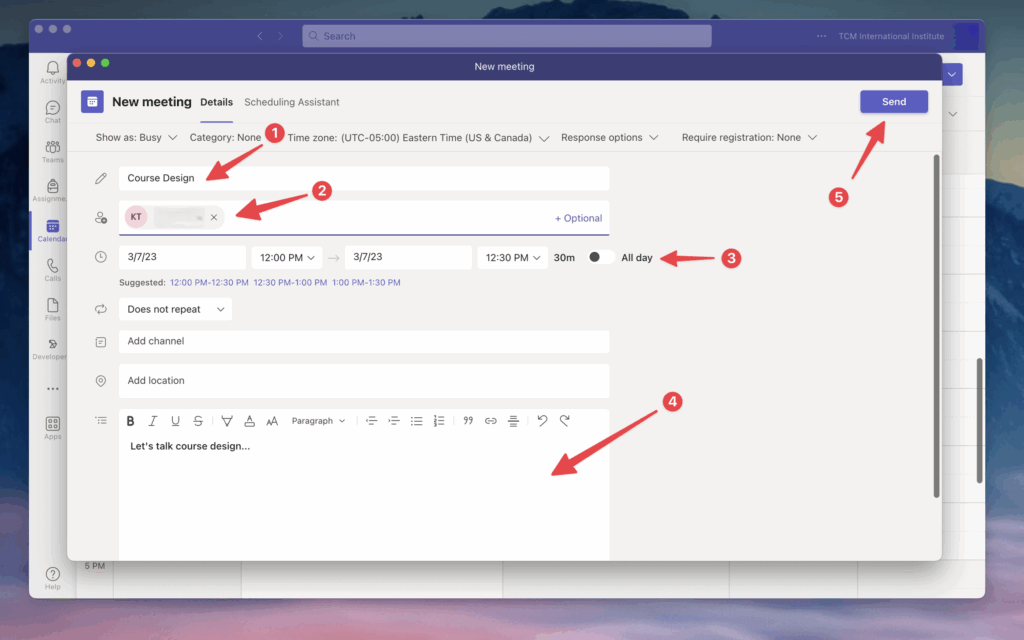Open Calls in the Teams sidebar
This screenshot has height=640, width=1024.
click(52, 270)
